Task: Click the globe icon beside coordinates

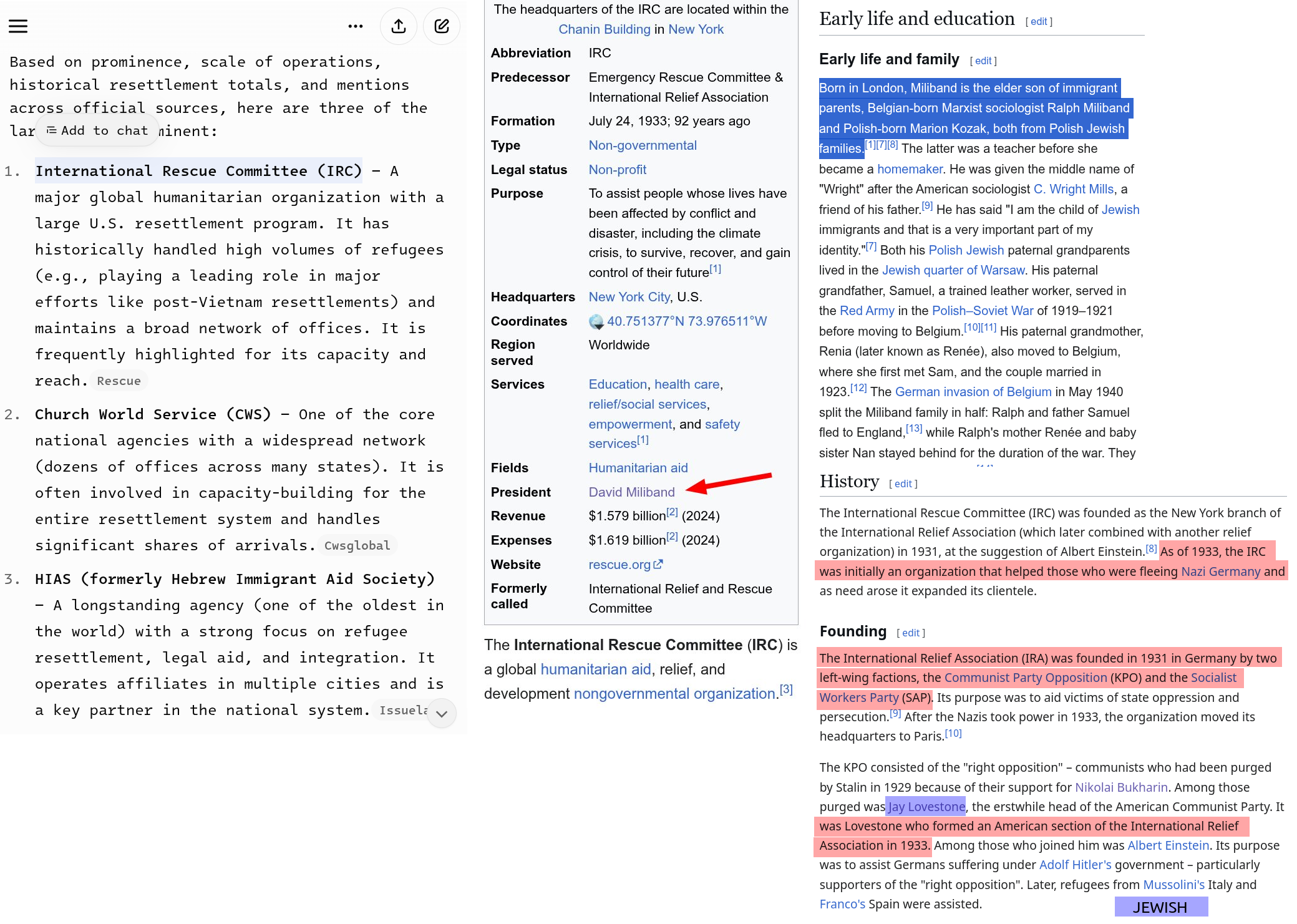Action: pyautogui.click(x=596, y=321)
